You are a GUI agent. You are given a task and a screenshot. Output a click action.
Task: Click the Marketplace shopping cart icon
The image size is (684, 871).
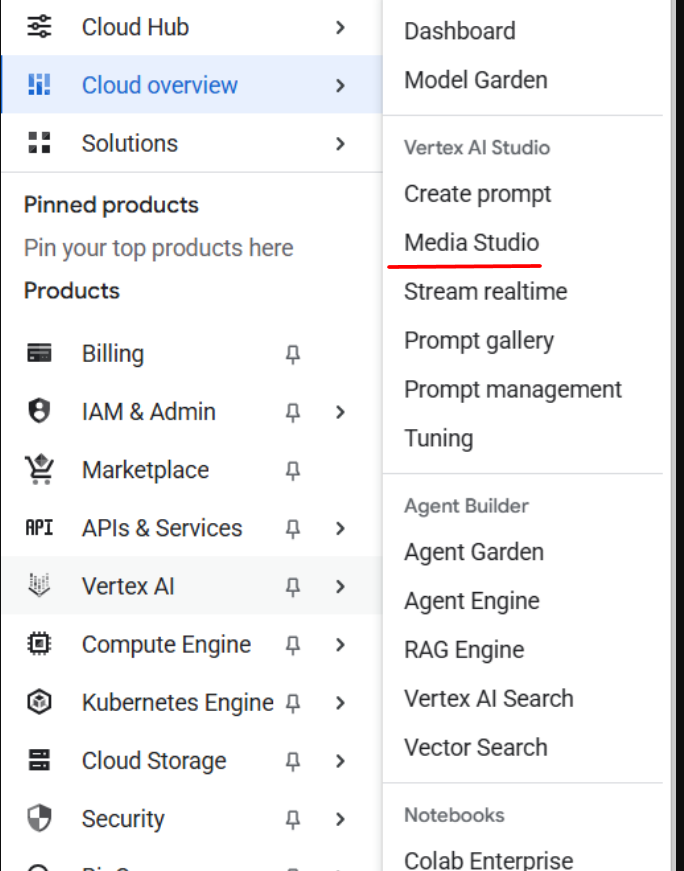click(39, 469)
